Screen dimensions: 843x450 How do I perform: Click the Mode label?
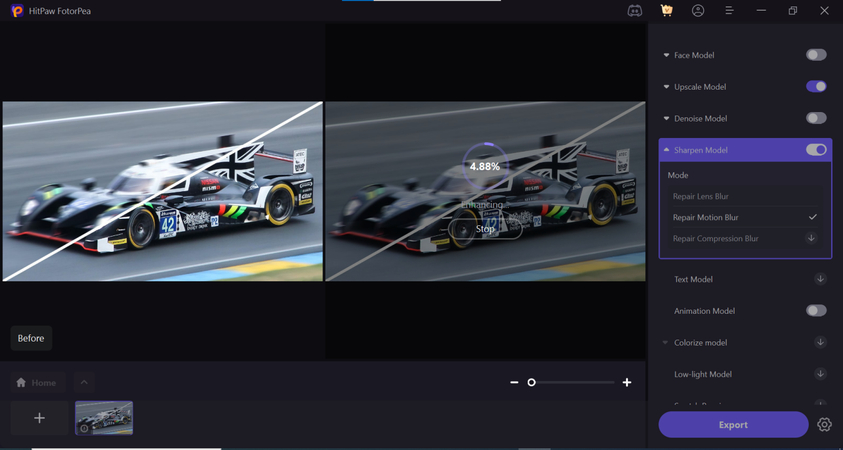tap(678, 175)
